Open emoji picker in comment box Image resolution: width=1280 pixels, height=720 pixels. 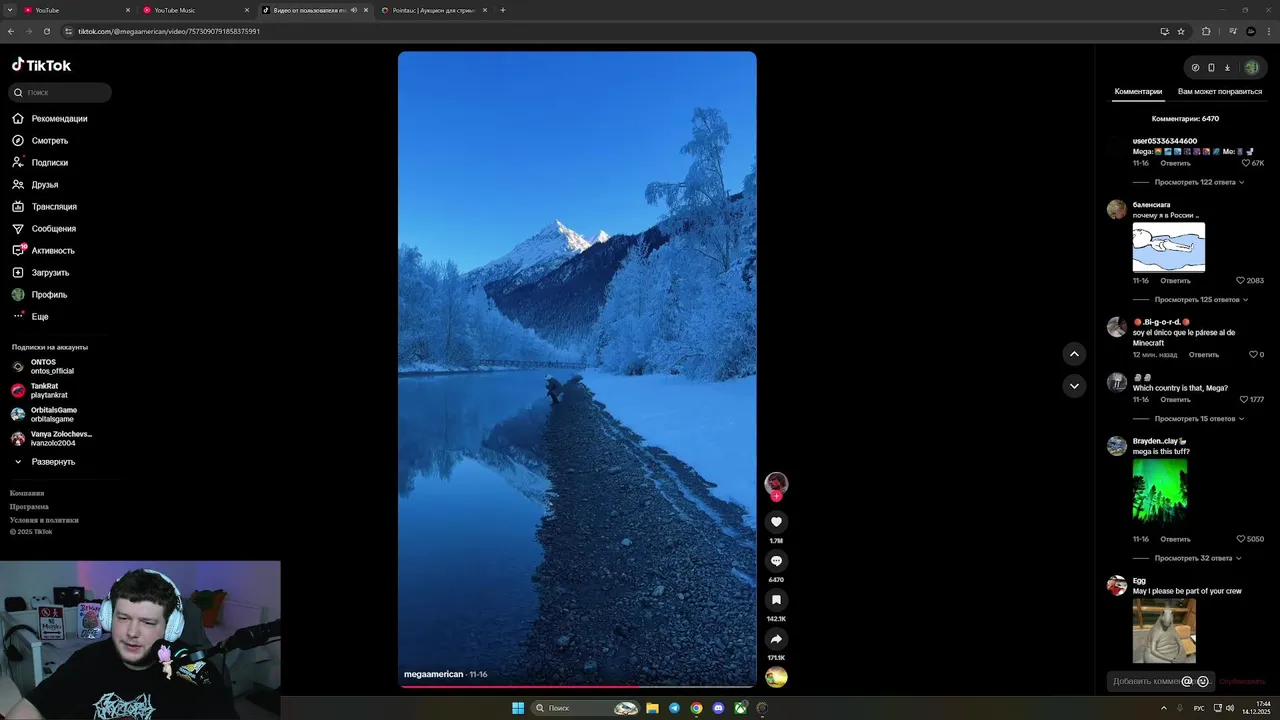[x=1203, y=681]
